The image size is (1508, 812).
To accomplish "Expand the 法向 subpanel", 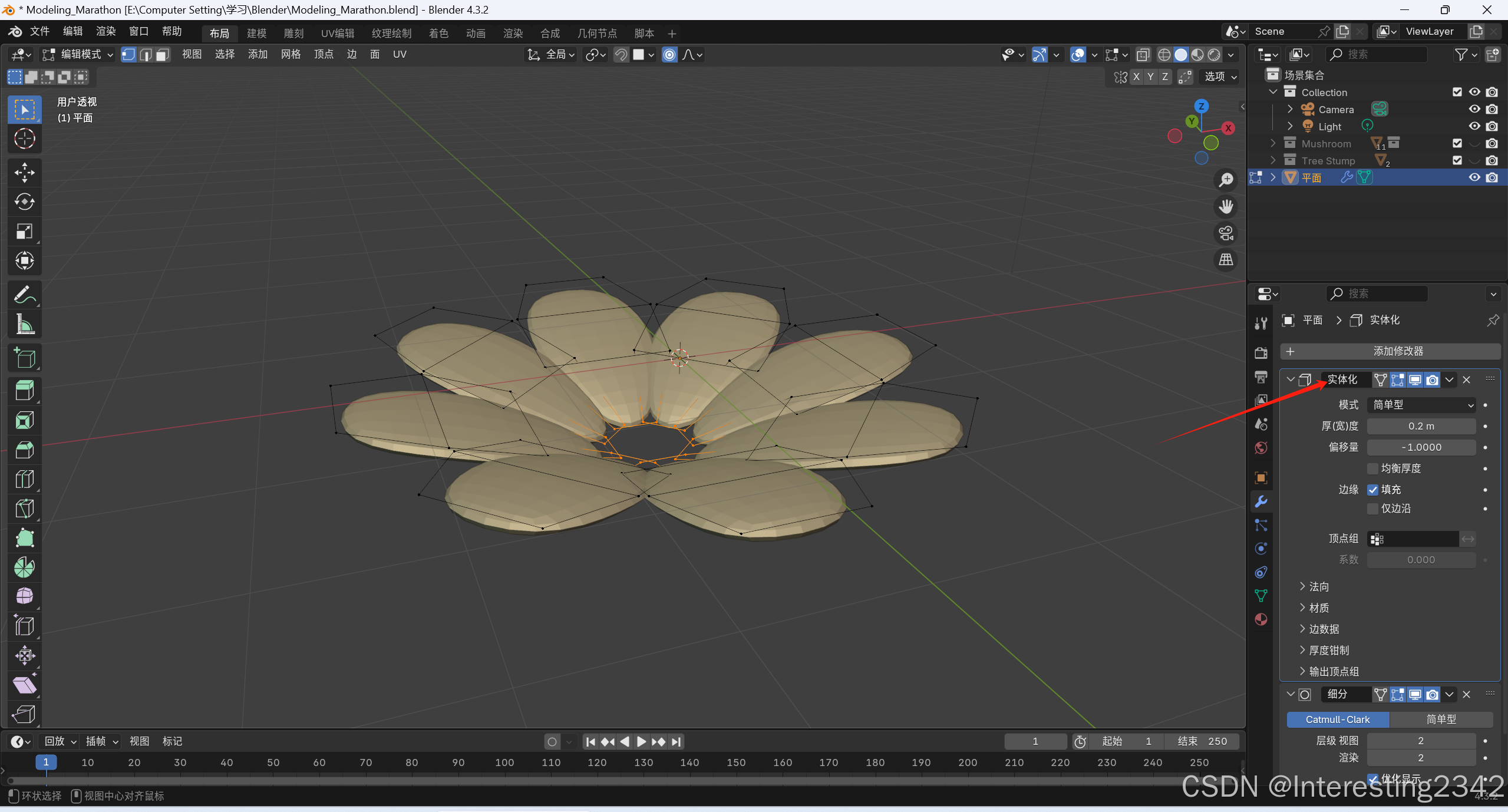I will (1318, 586).
